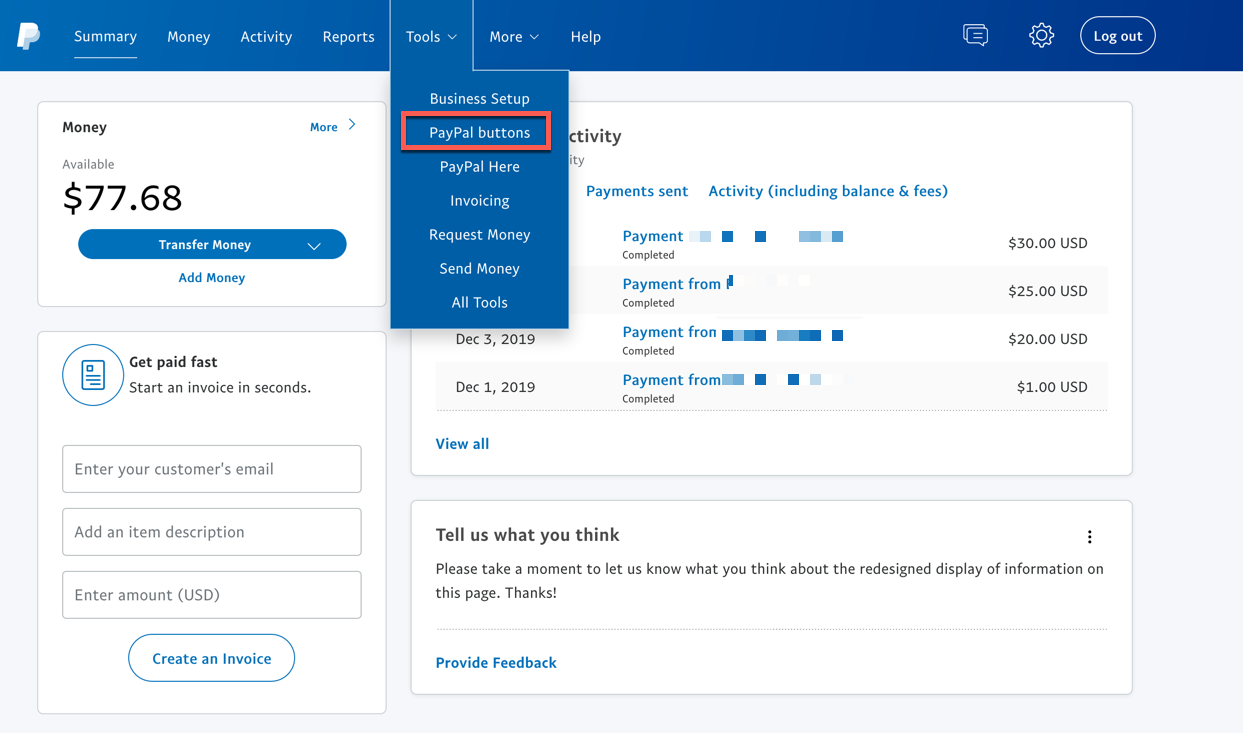Select PayPal buttons from the Tools menu
1243x733 pixels.
click(x=479, y=131)
